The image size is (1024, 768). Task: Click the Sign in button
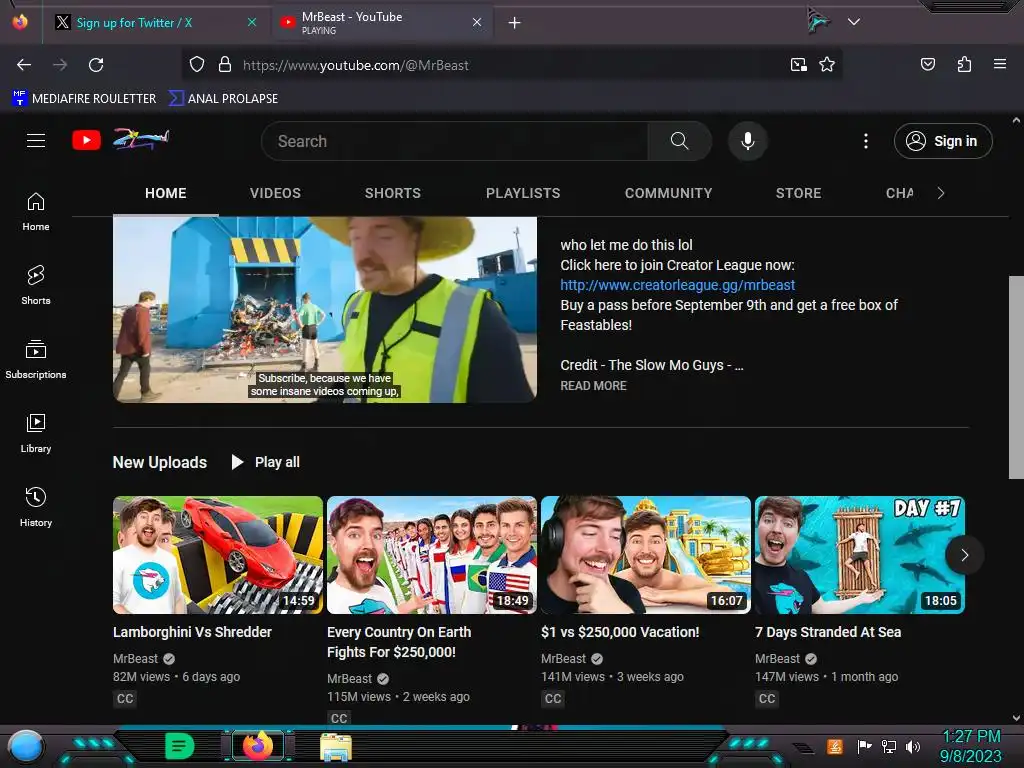pos(943,141)
